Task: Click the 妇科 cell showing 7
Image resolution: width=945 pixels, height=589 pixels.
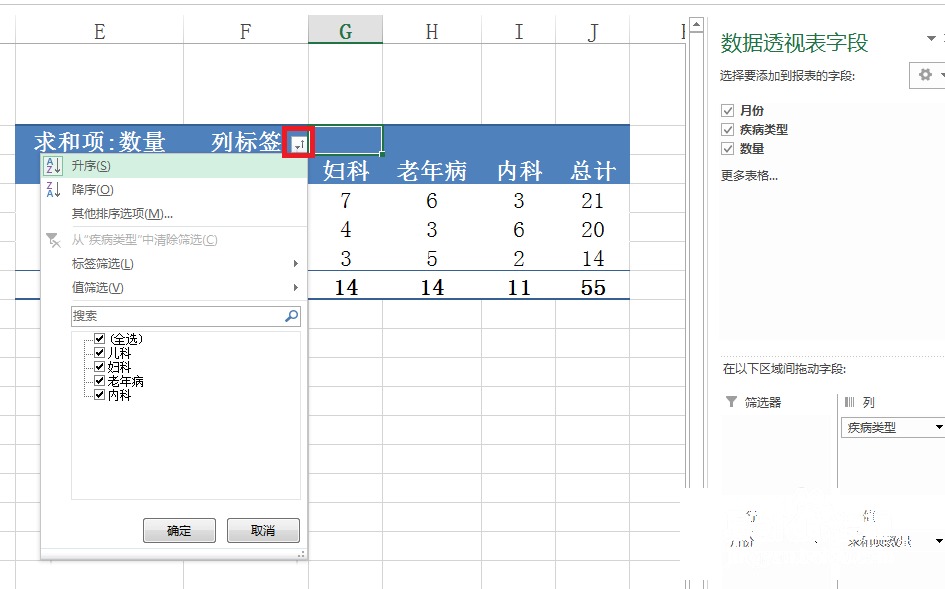Action: [345, 200]
